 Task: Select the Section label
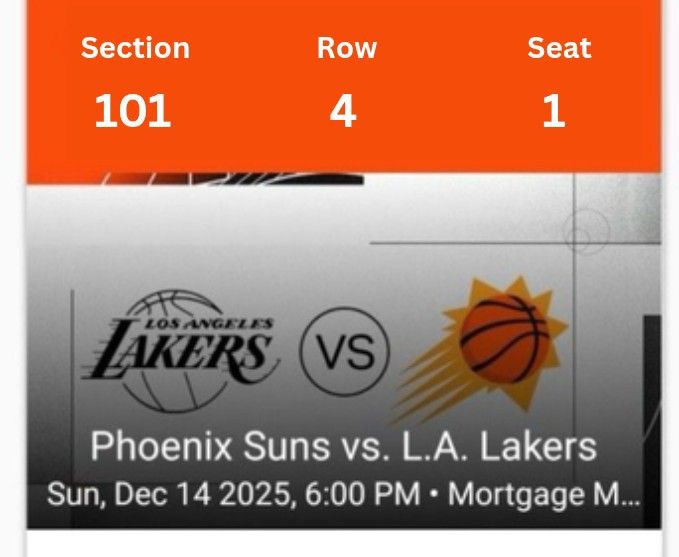pos(135,48)
